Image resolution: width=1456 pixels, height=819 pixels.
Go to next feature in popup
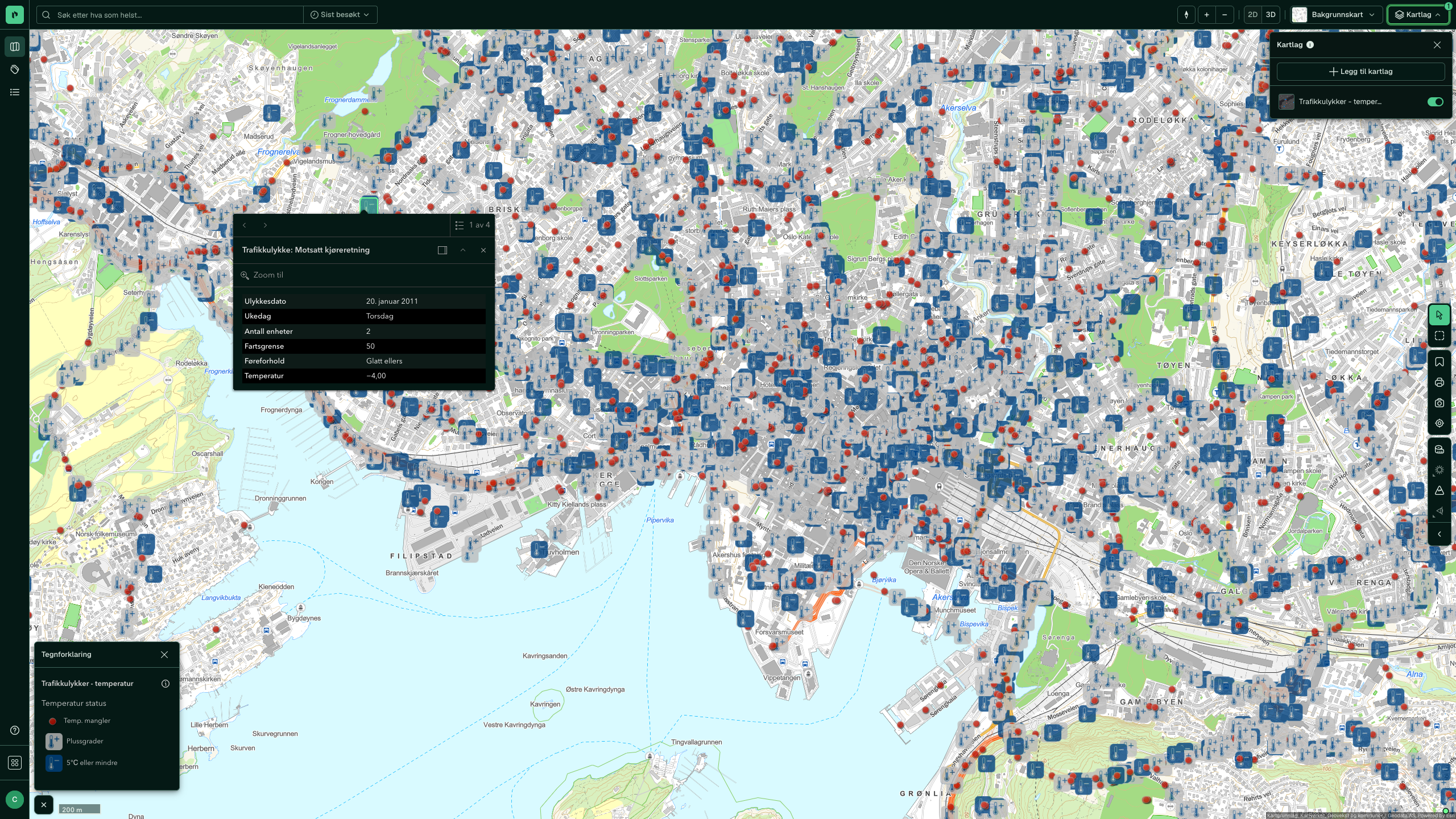[265, 225]
